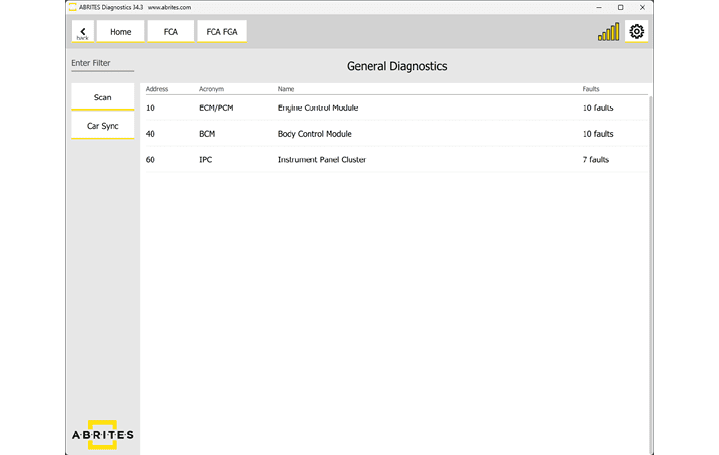Open the Body Control Module row

tap(314, 134)
